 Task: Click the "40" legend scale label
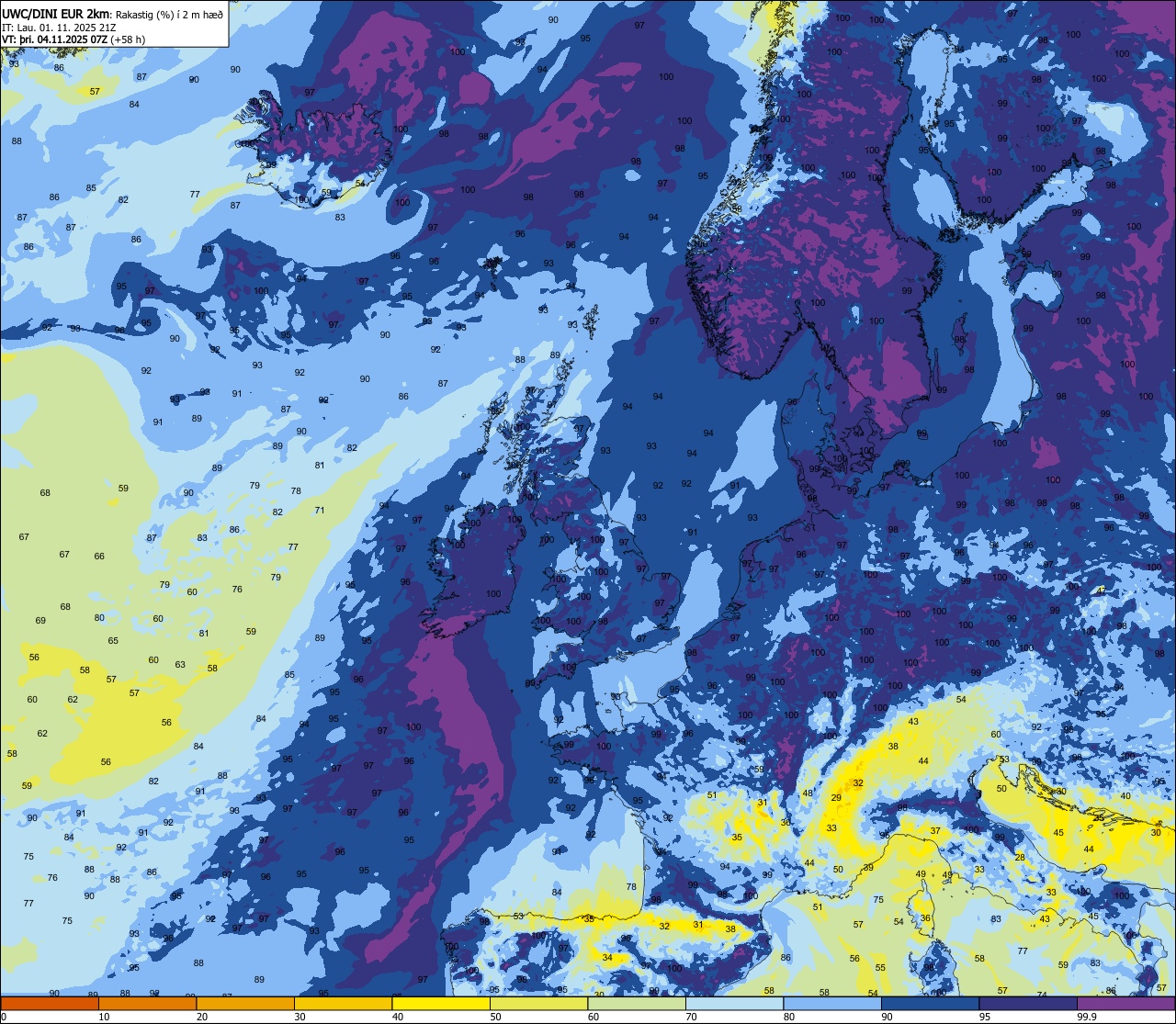tap(398, 1017)
